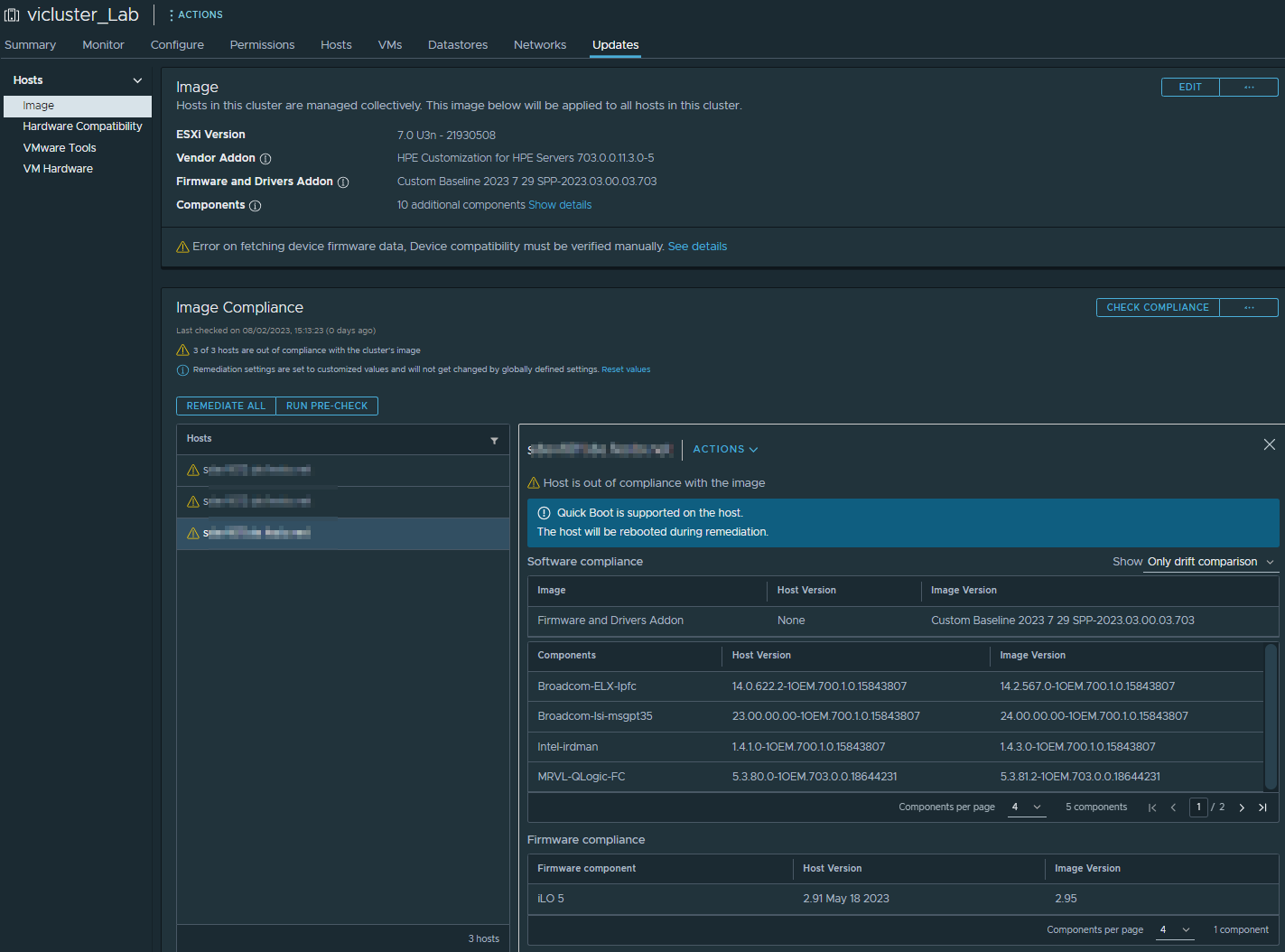The height and width of the screenshot is (952, 1285).
Task: Click the iLO 5 firmware component row
Action: pos(903,899)
